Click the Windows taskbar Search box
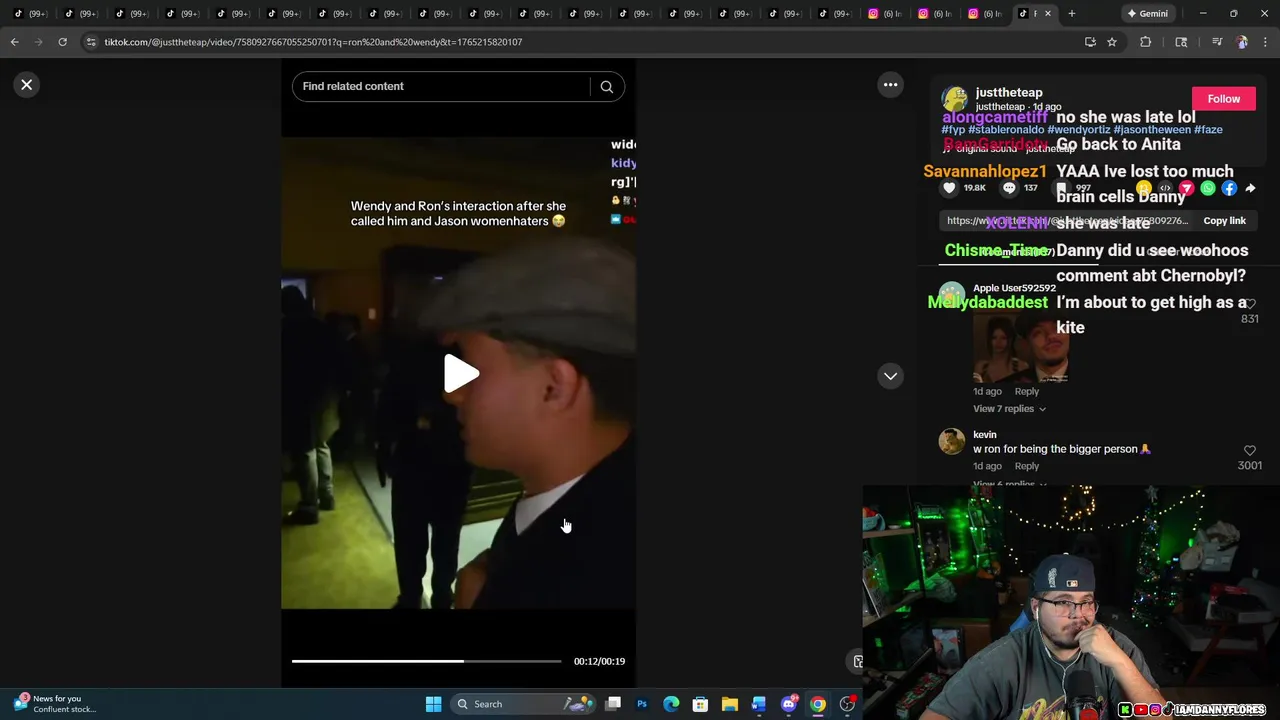 [525, 704]
